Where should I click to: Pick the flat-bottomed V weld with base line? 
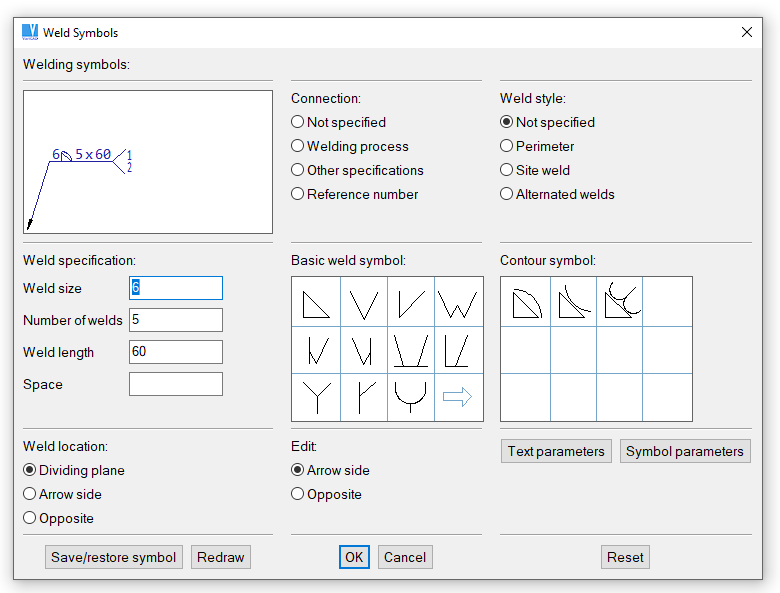(410, 350)
